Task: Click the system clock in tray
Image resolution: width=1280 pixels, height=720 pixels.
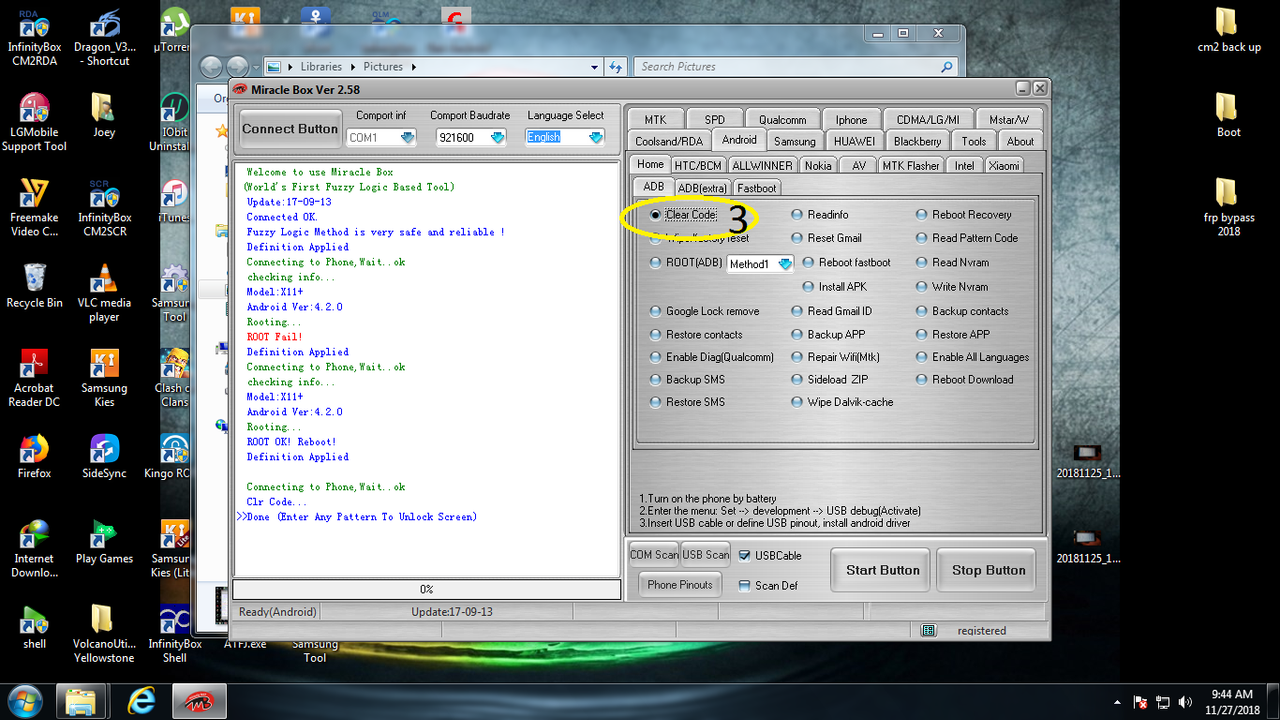Action: point(1232,701)
